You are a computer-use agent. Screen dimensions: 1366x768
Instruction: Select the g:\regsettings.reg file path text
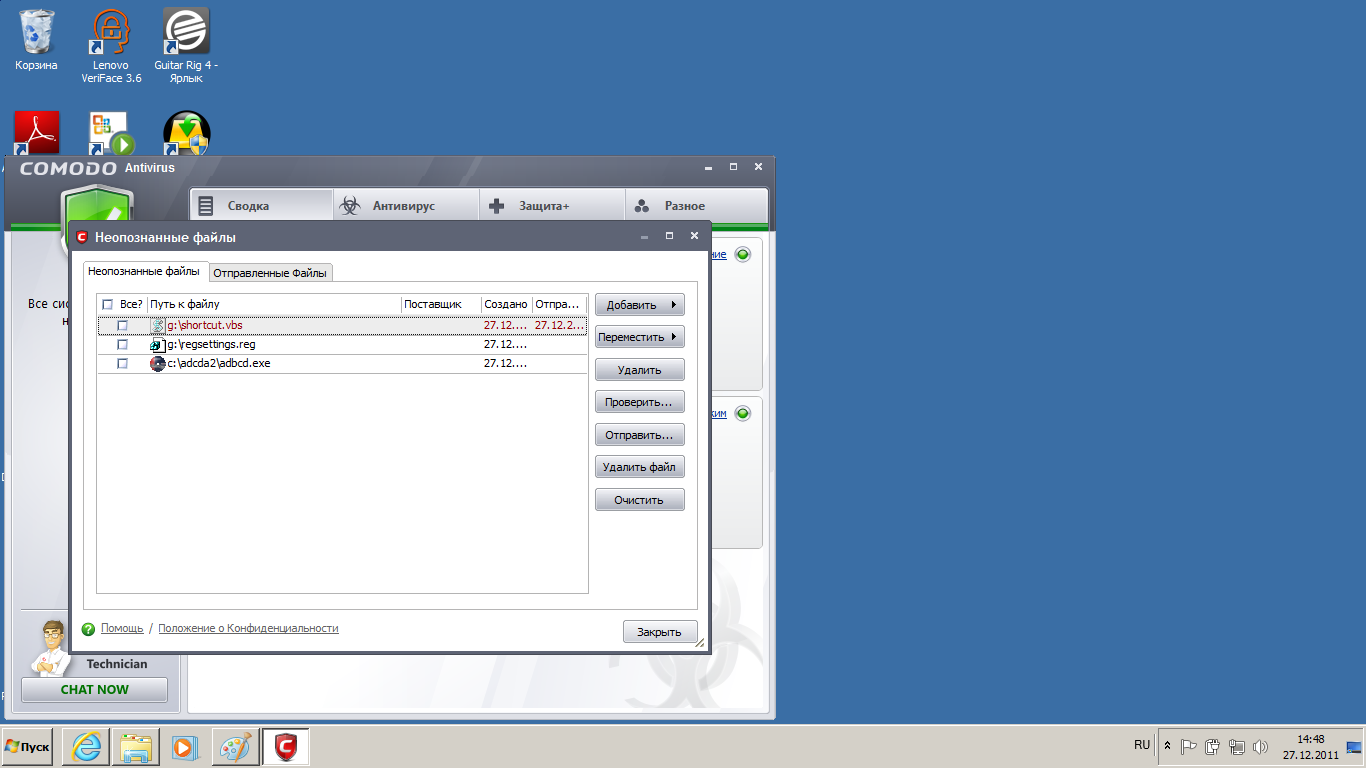211,344
